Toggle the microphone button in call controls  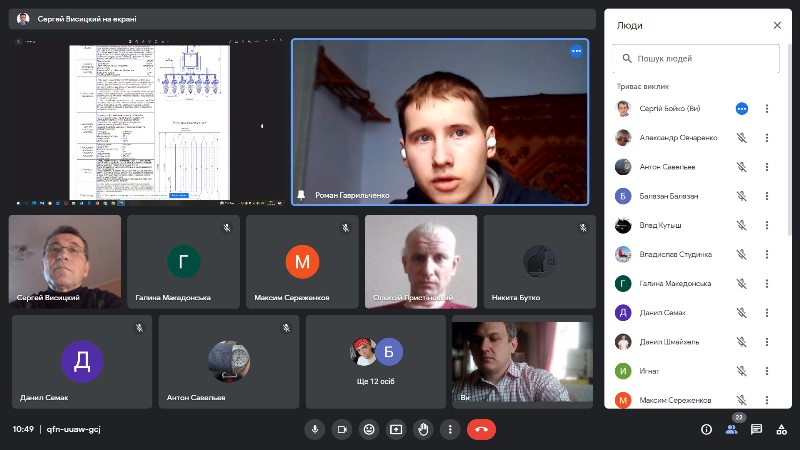(x=315, y=429)
